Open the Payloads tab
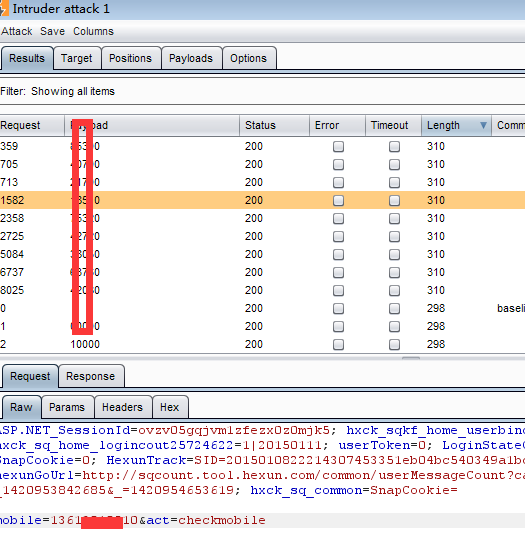 point(191,58)
